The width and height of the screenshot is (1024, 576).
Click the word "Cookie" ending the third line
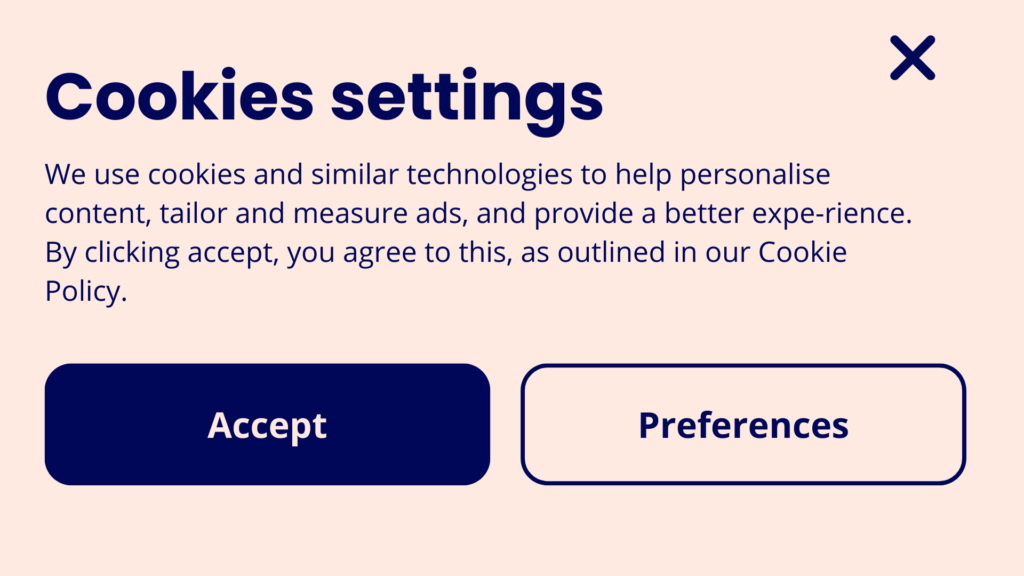click(802, 252)
